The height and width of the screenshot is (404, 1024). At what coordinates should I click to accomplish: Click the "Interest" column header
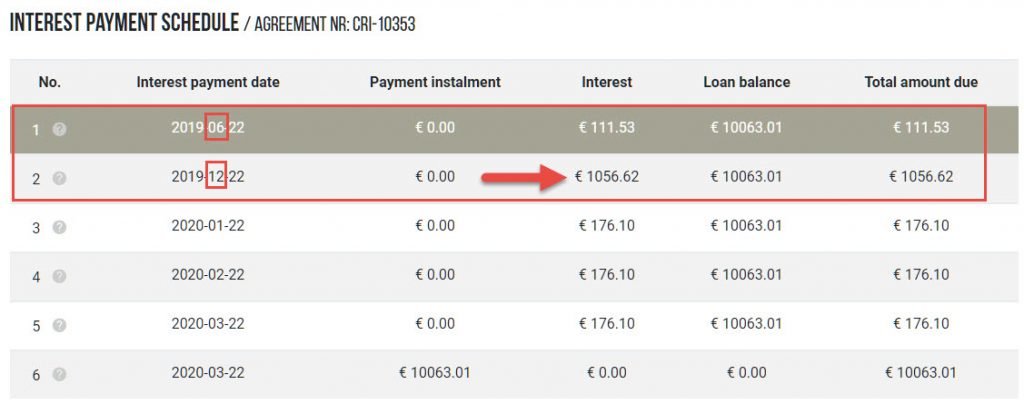[x=607, y=82]
